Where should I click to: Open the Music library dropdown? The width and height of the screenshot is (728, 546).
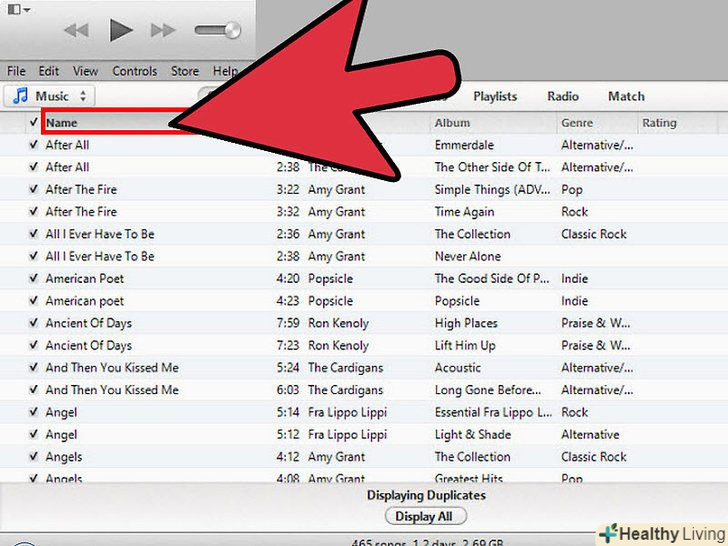coord(50,96)
